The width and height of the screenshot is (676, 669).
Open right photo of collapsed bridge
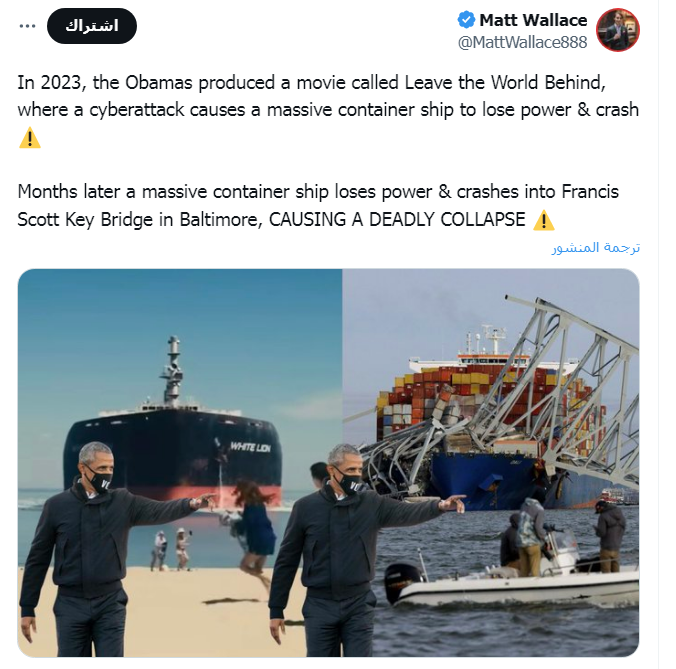click(x=491, y=463)
